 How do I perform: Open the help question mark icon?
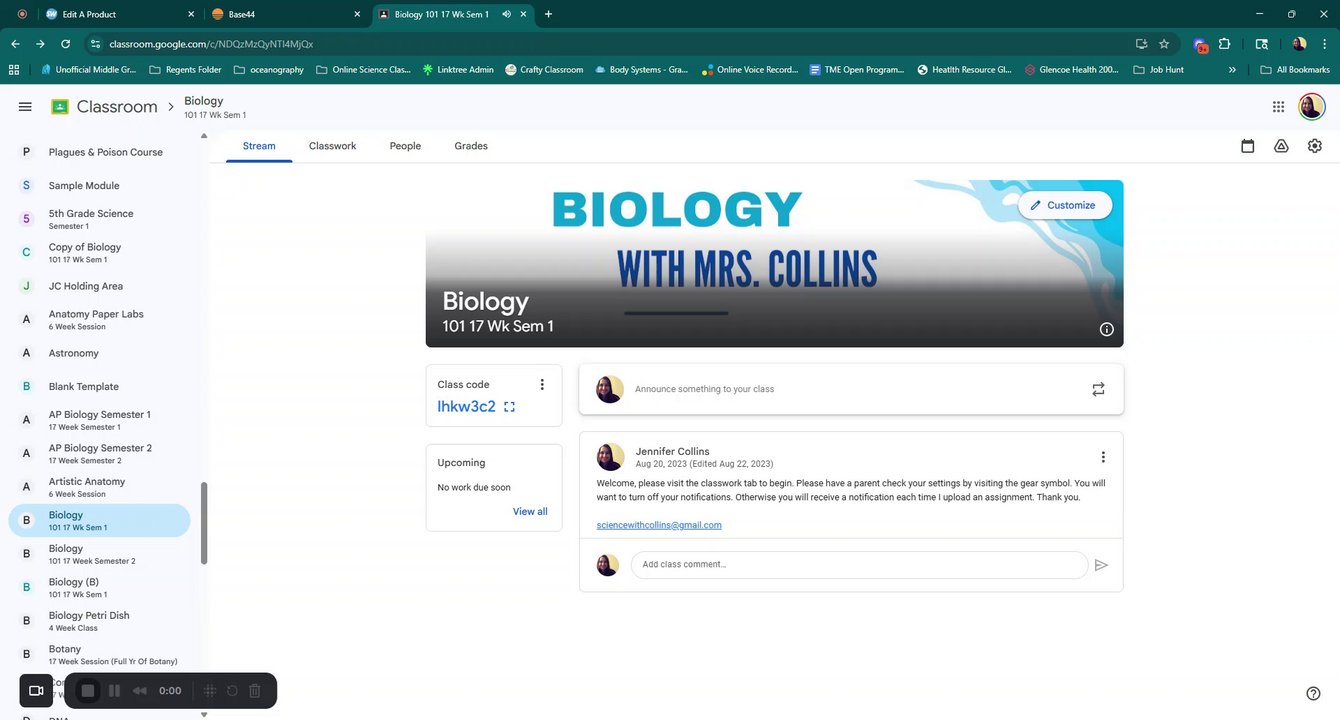point(1314,694)
